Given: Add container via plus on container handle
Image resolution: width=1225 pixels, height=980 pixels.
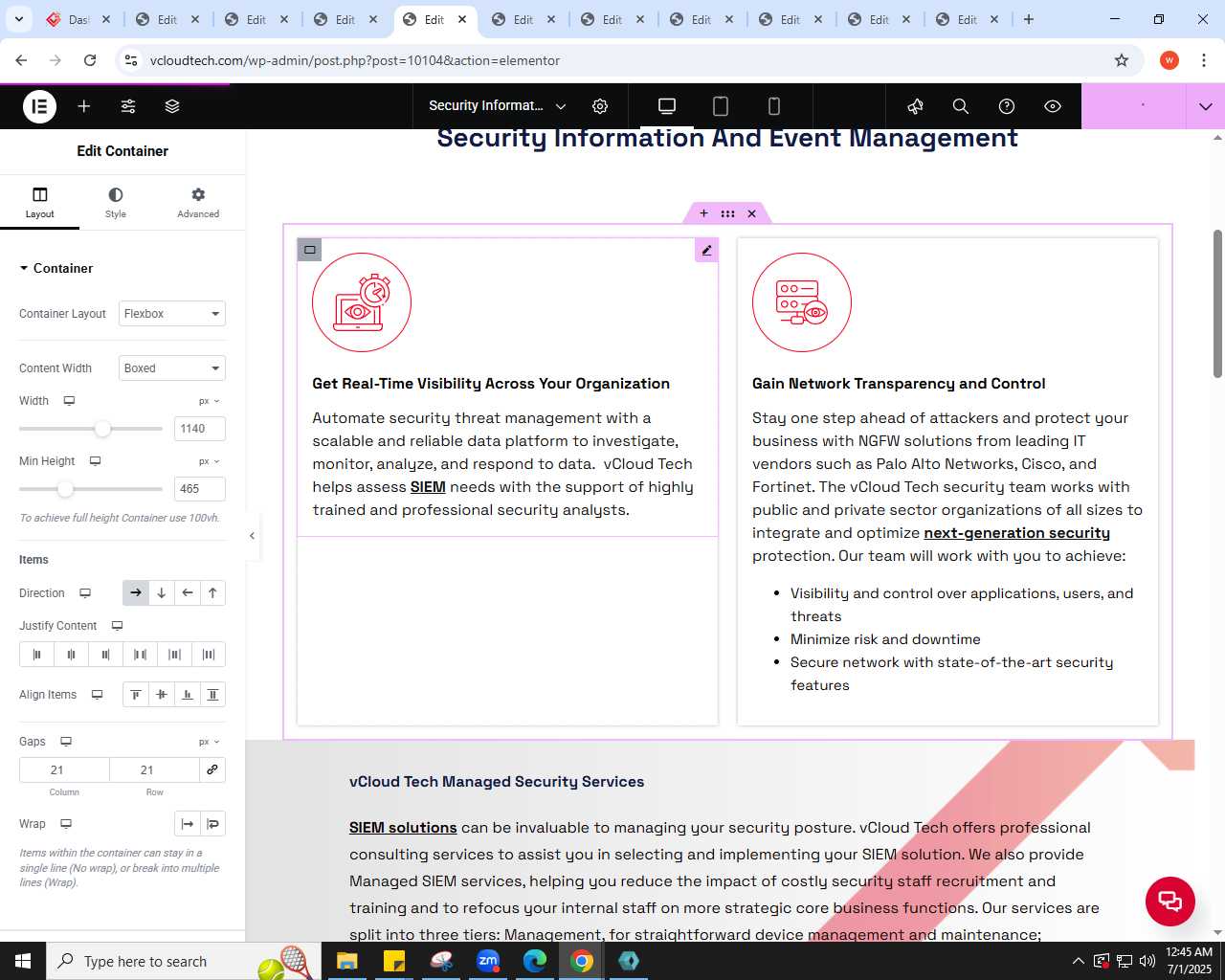Looking at the screenshot, I should coord(703,213).
